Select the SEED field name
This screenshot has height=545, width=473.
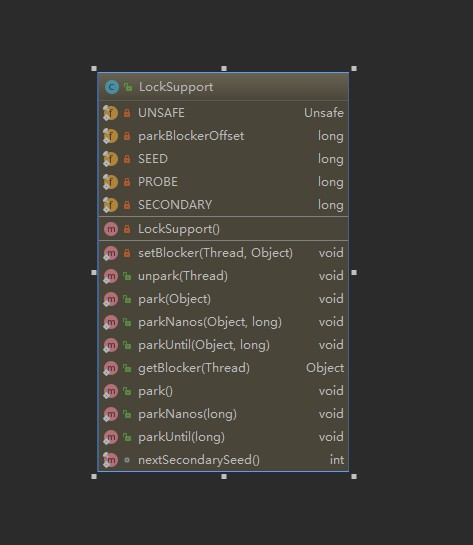153,159
